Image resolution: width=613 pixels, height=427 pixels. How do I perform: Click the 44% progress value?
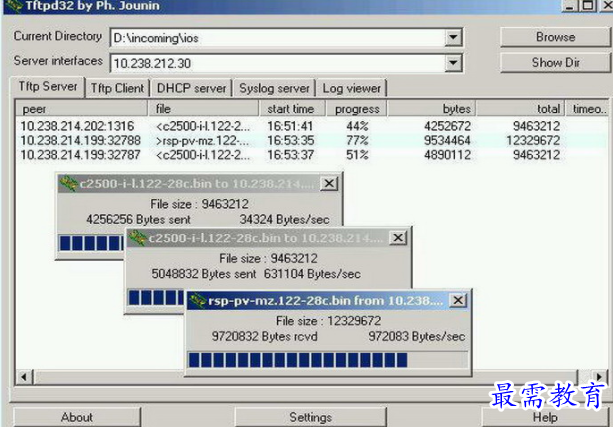pyautogui.click(x=357, y=126)
